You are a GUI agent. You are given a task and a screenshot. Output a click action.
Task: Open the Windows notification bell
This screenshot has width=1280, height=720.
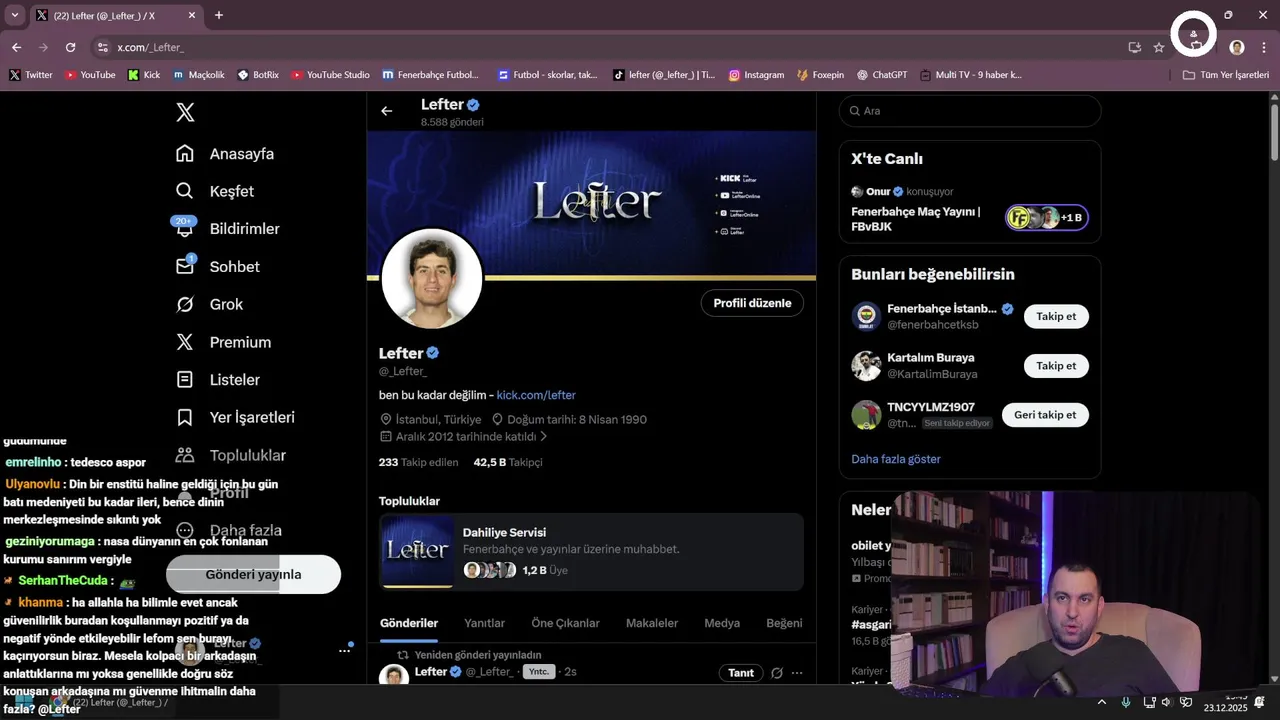pyautogui.click(x=1260, y=702)
